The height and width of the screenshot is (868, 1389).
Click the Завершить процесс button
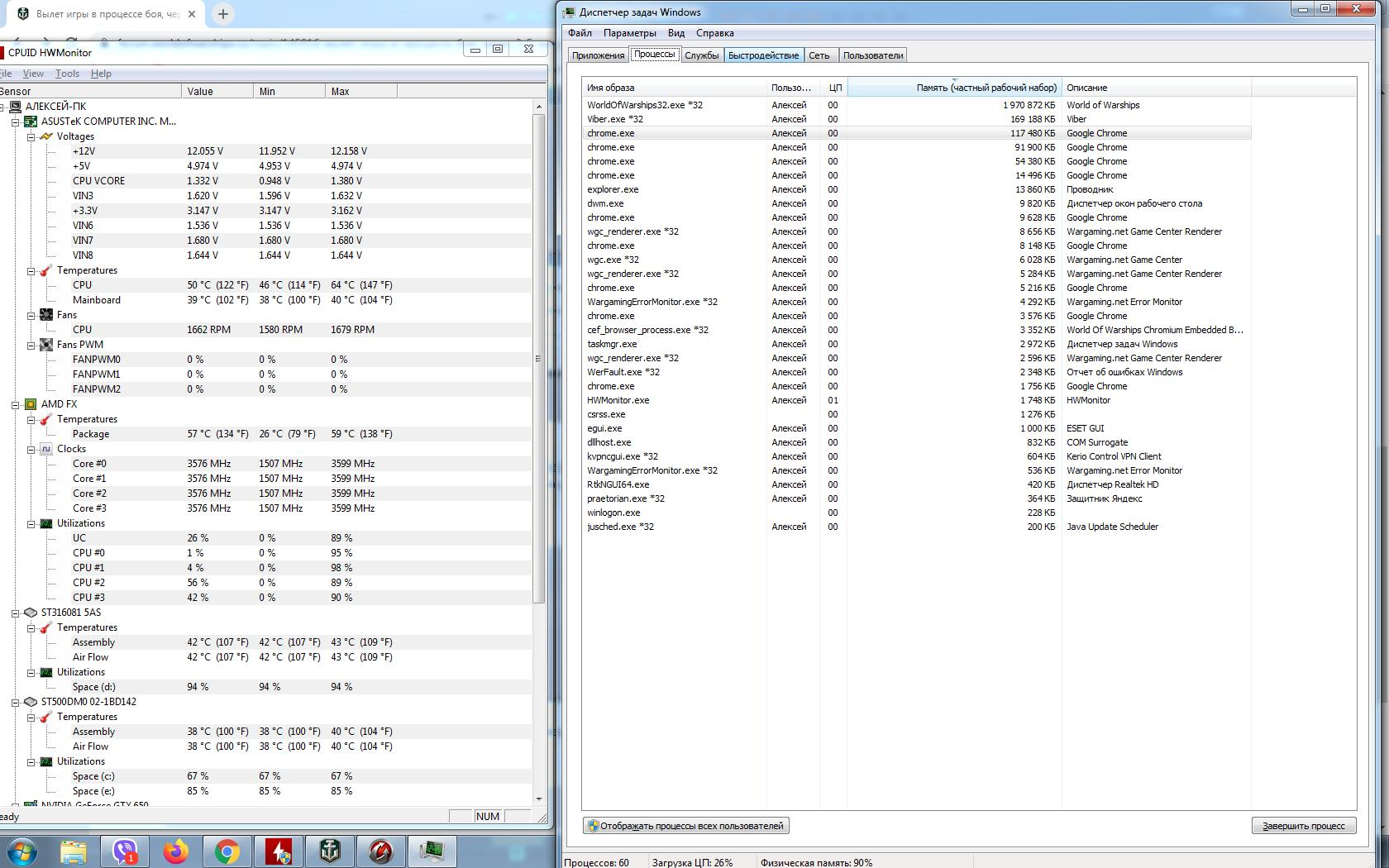(1304, 826)
